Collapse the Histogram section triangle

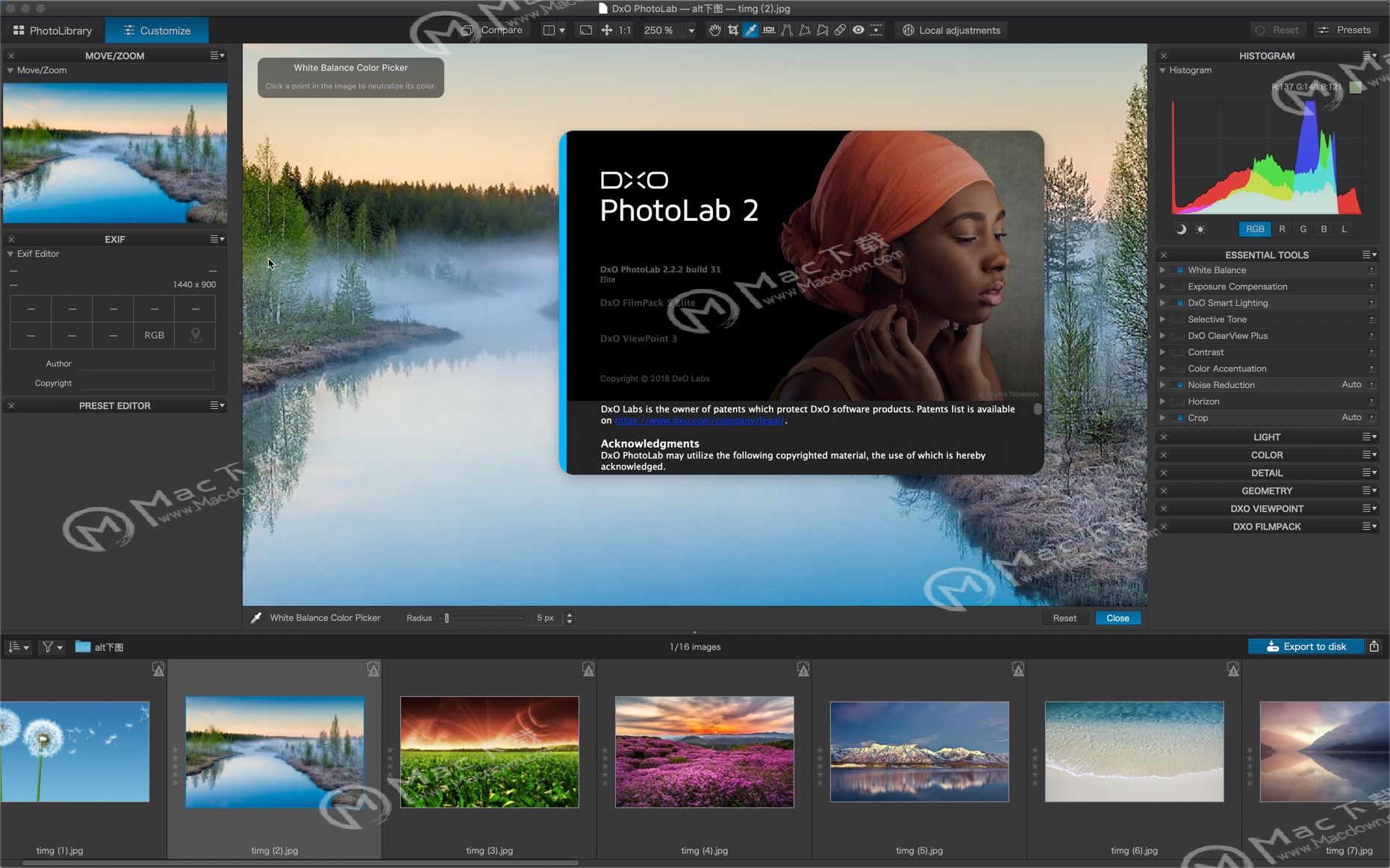click(1162, 70)
